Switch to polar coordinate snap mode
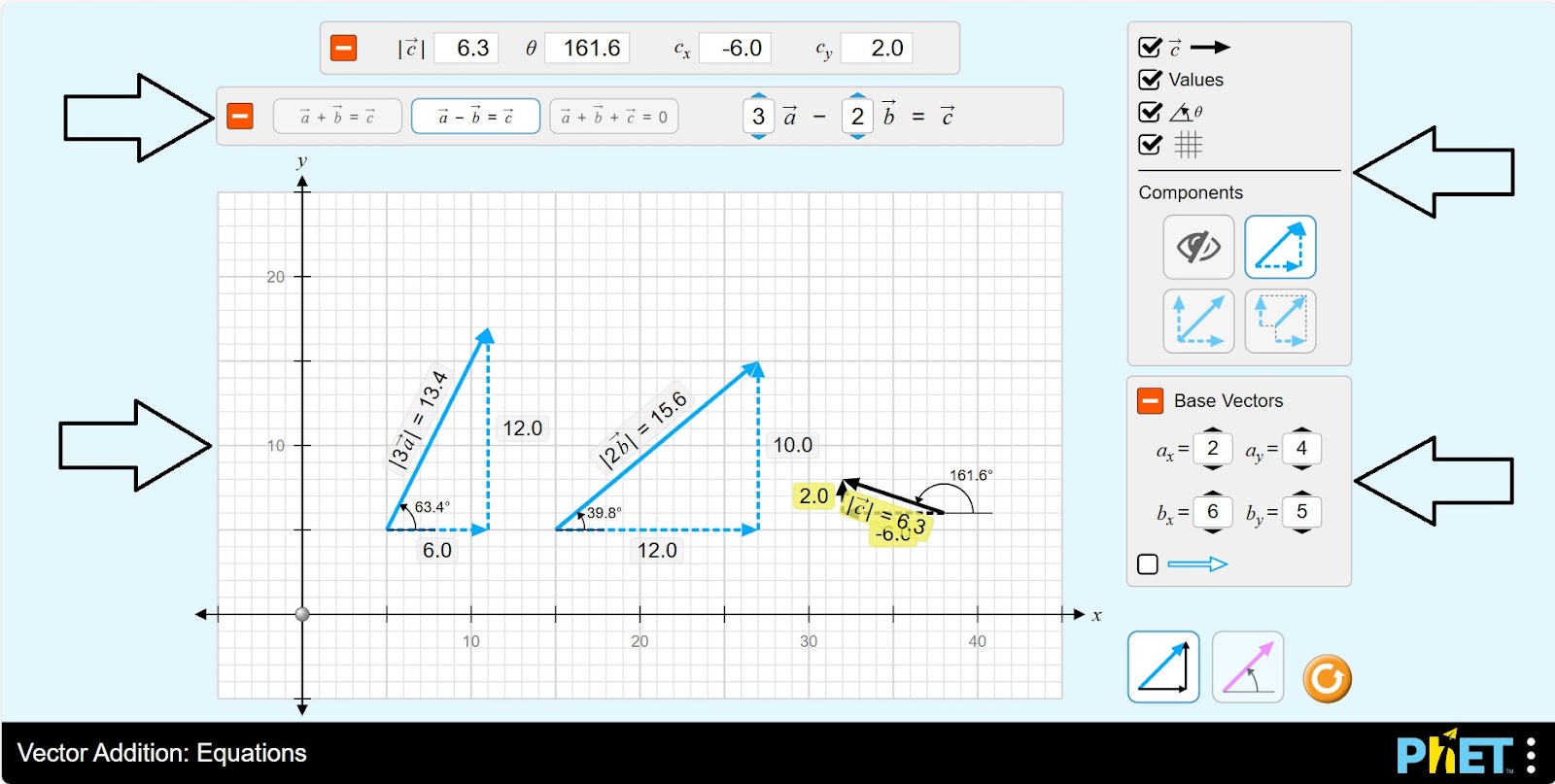The width and height of the screenshot is (1555, 784). click(1248, 667)
